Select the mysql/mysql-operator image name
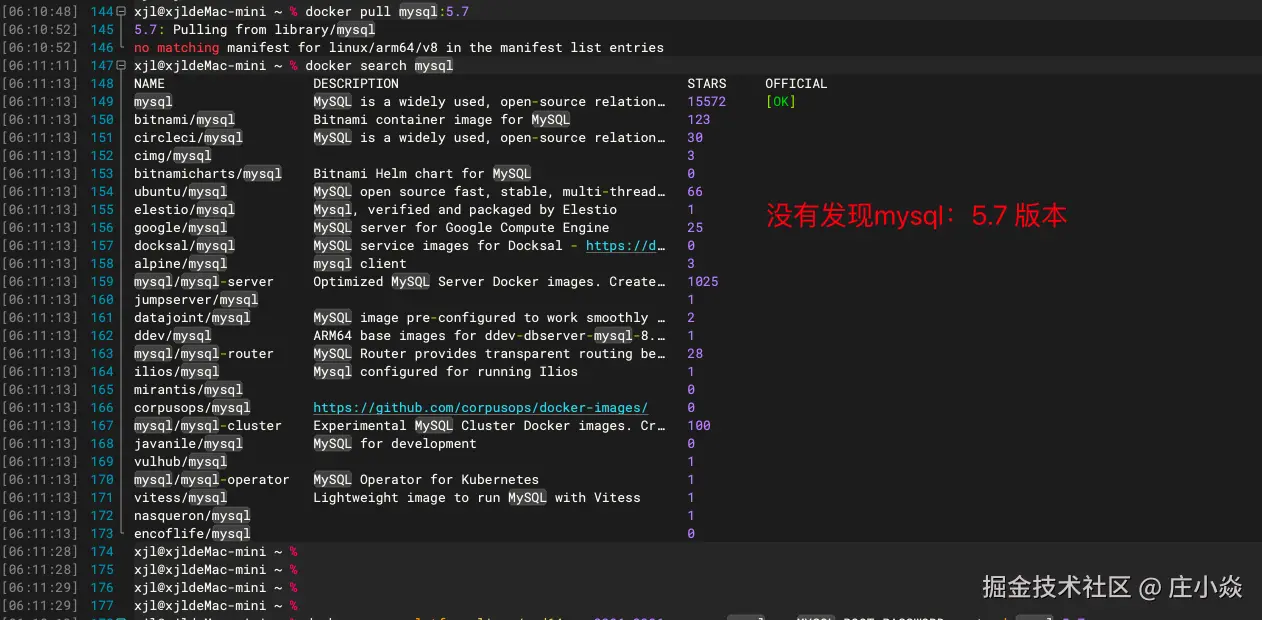Image resolution: width=1262 pixels, height=620 pixels. coord(212,480)
